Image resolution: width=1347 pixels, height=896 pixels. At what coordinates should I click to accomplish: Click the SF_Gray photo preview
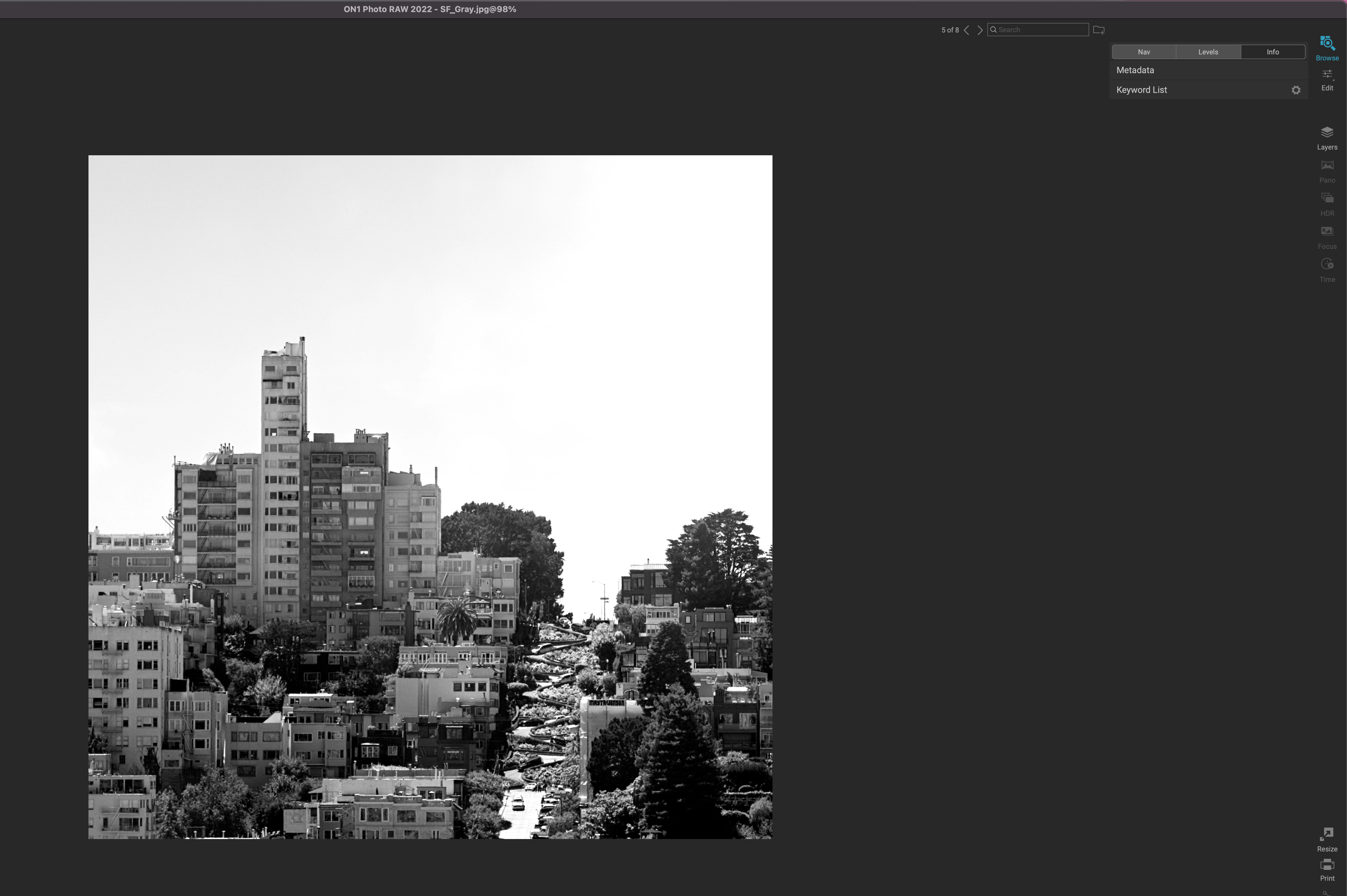(430, 497)
